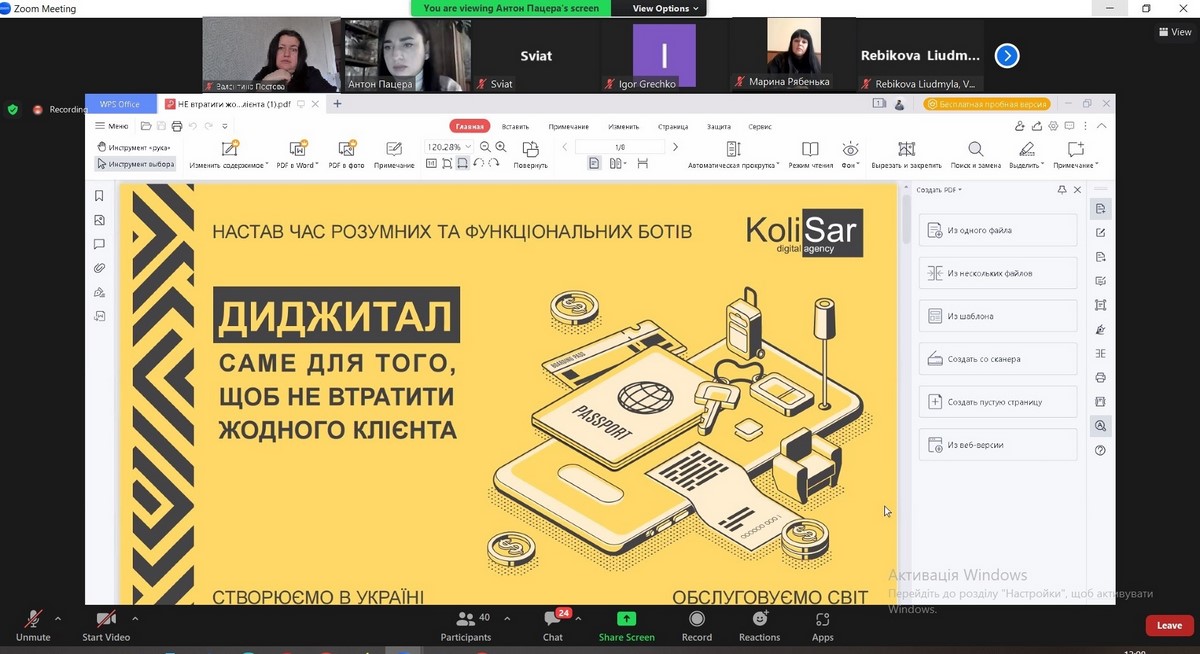Click the Вырезать и закрепить crop icon
This screenshot has width=1200, height=654.
pyautogui.click(x=906, y=149)
